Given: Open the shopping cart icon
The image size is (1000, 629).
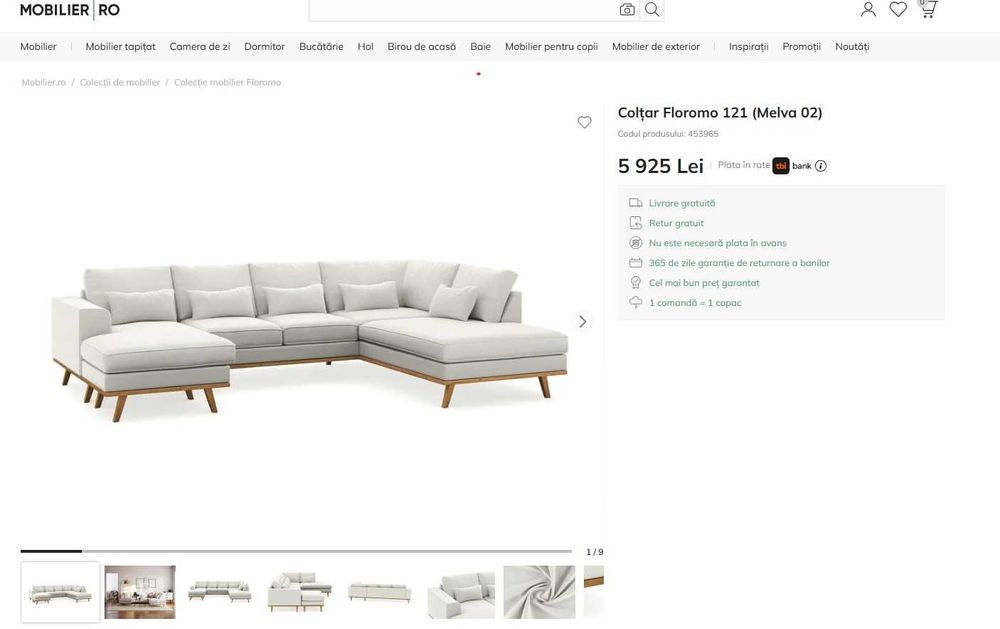Looking at the screenshot, I should pos(928,10).
